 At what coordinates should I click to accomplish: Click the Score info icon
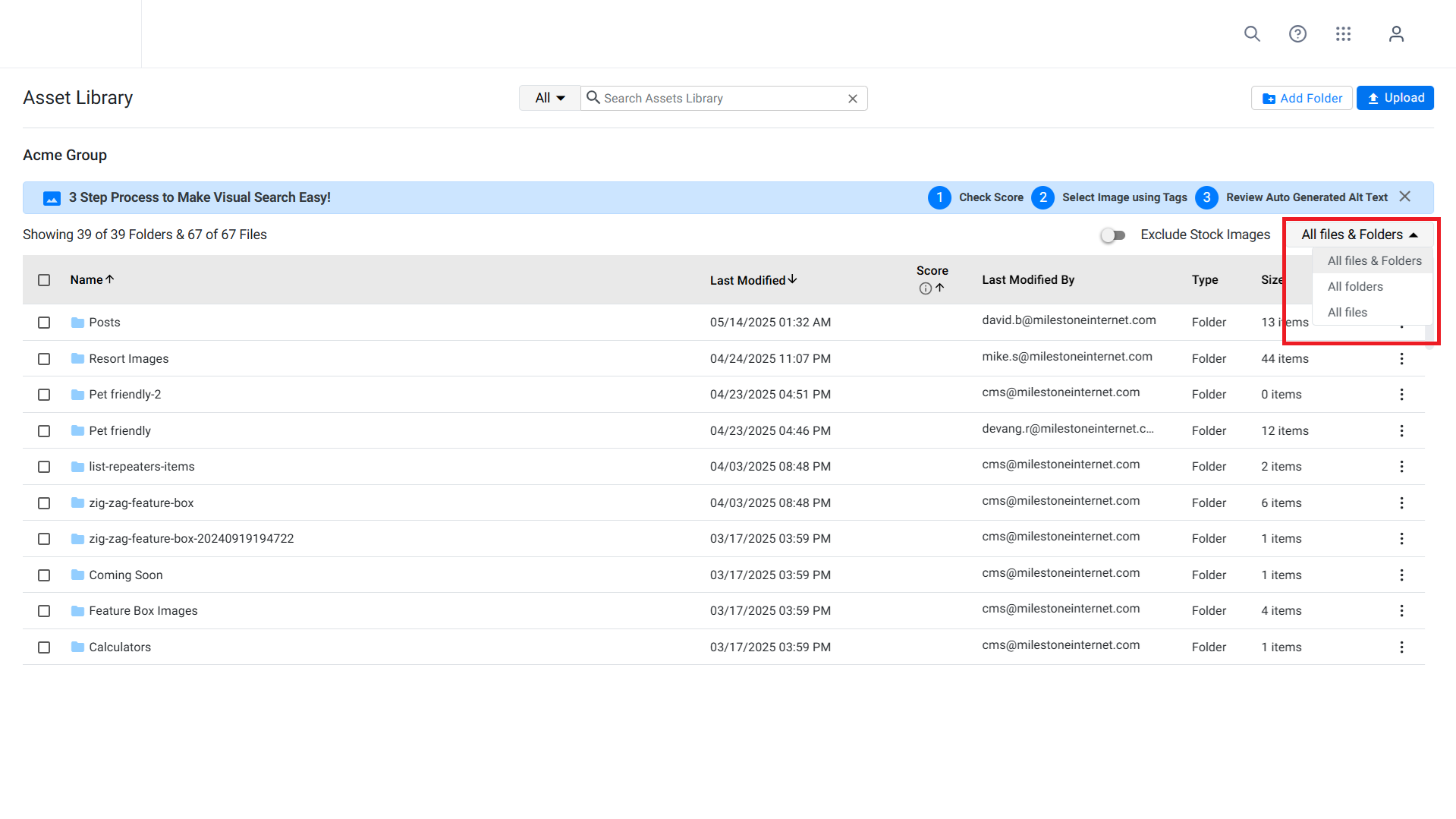point(925,288)
